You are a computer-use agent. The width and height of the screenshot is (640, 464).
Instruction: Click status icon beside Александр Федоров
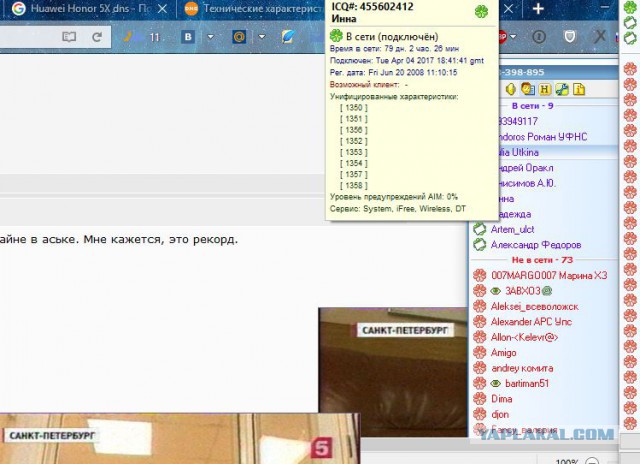tap(480, 245)
